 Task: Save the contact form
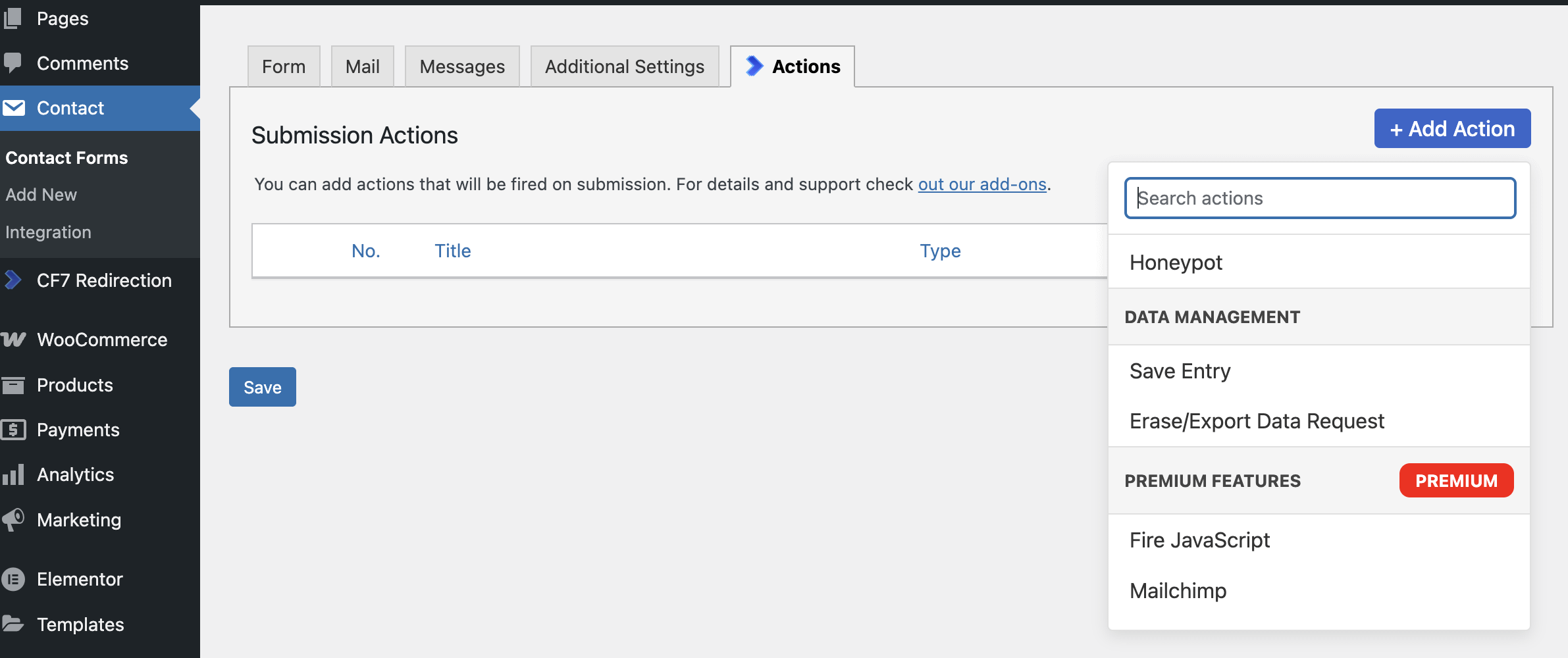tap(262, 387)
